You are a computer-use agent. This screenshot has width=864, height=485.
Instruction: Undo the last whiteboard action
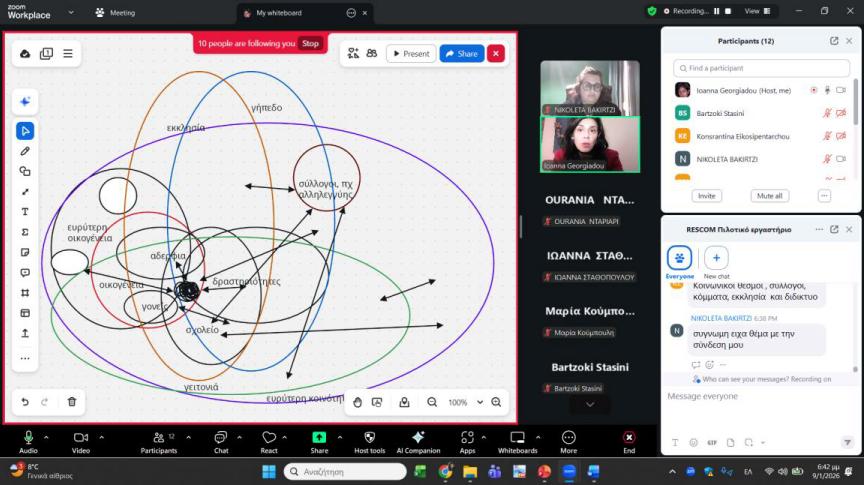pyautogui.click(x=25, y=401)
